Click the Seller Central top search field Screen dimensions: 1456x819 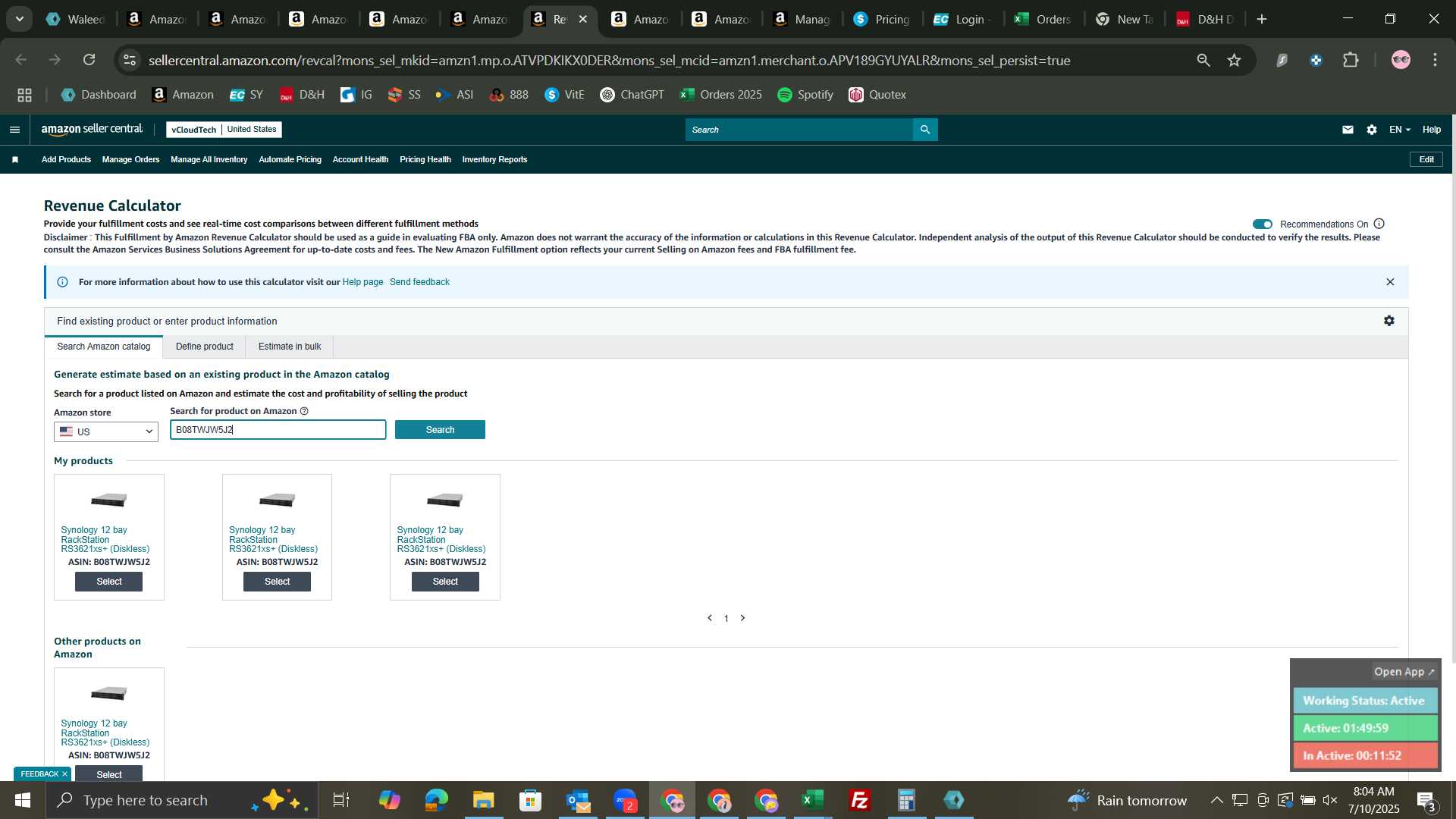coord(799,130)
